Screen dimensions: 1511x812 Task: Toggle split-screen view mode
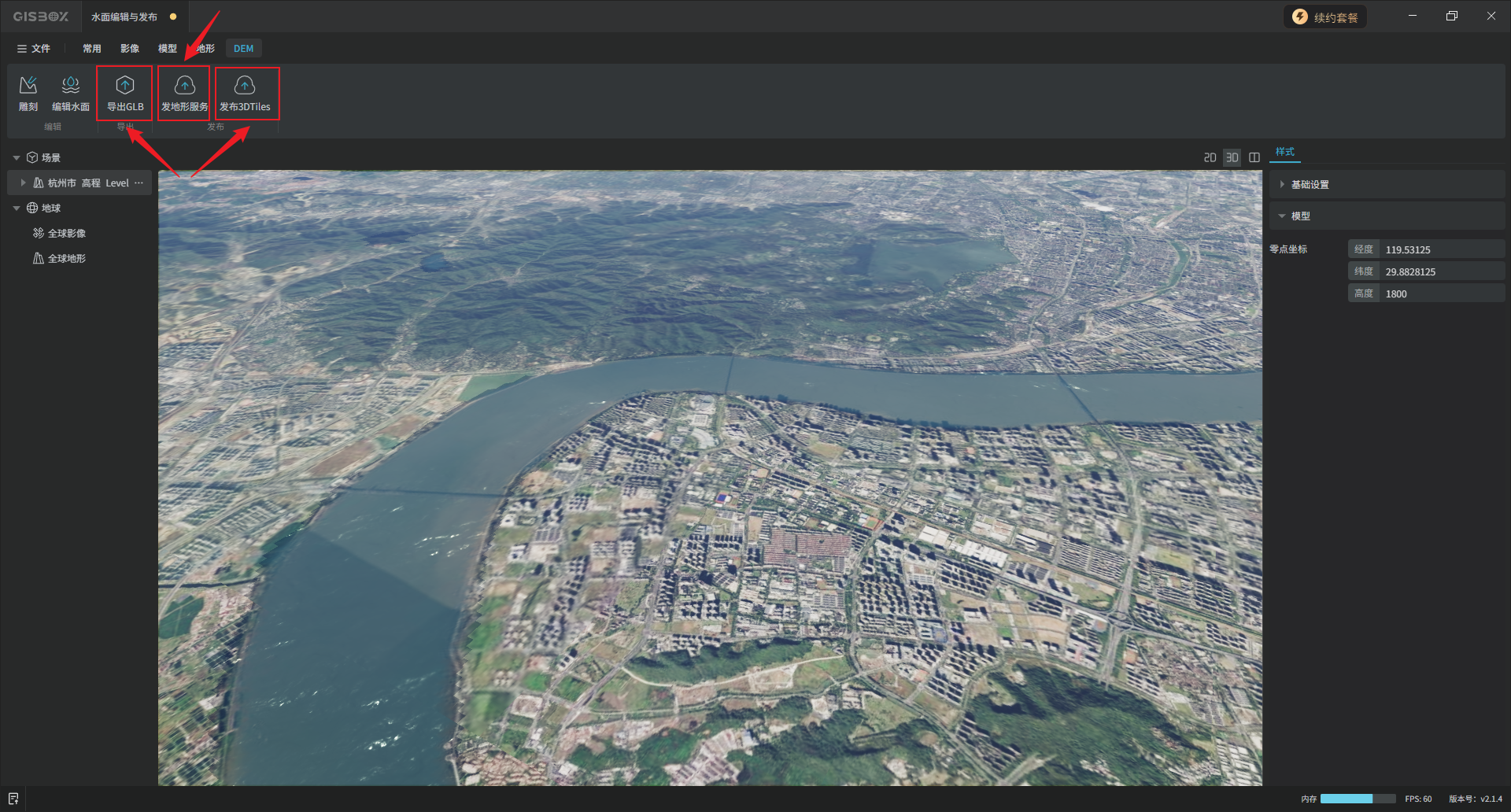click(1254, 157)
